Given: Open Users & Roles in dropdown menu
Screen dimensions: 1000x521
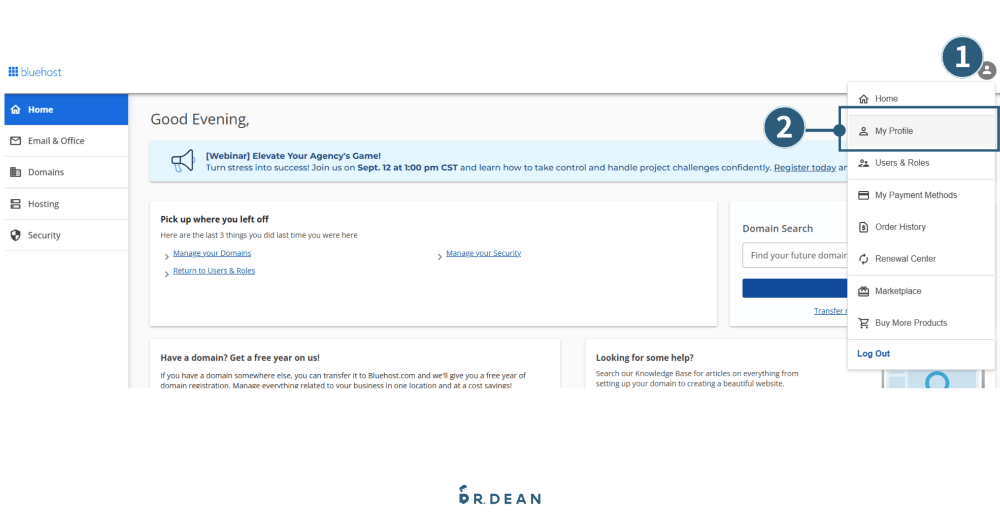Looking at the screenshot, I should 901,163.
